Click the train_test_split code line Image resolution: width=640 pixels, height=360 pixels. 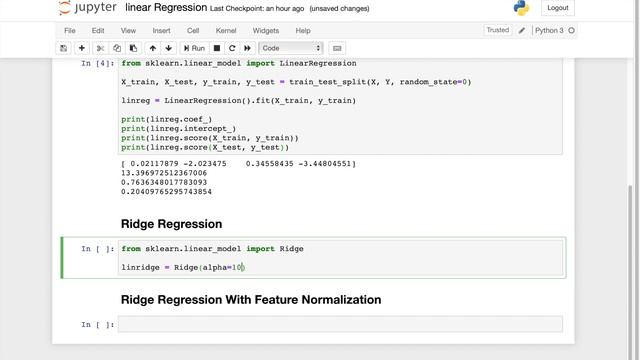click(x=296, y=82)
